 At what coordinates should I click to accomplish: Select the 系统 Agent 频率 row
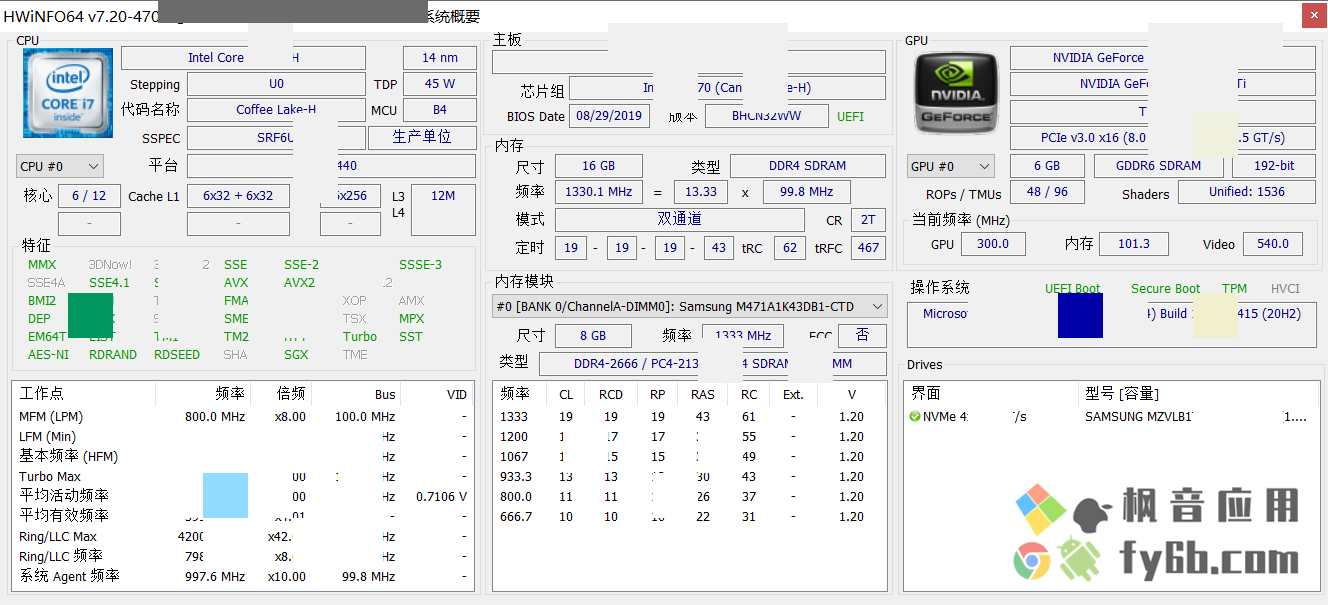[x=243, y=576]
